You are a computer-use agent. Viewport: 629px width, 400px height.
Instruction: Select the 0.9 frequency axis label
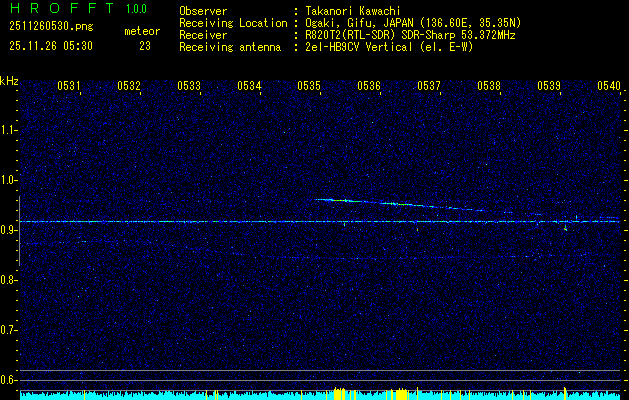click(9, 230)
